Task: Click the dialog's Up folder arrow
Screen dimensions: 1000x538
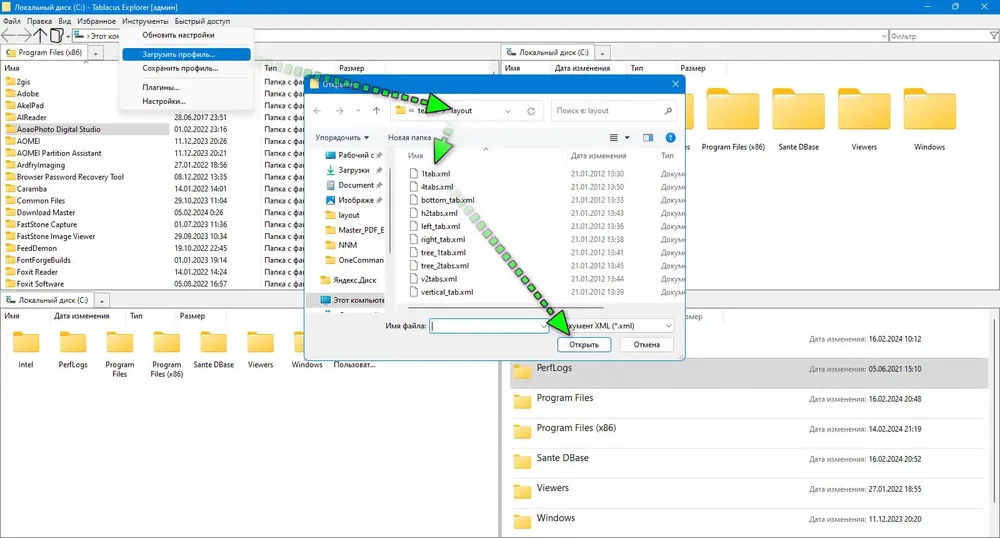Action: pos(376,111)
